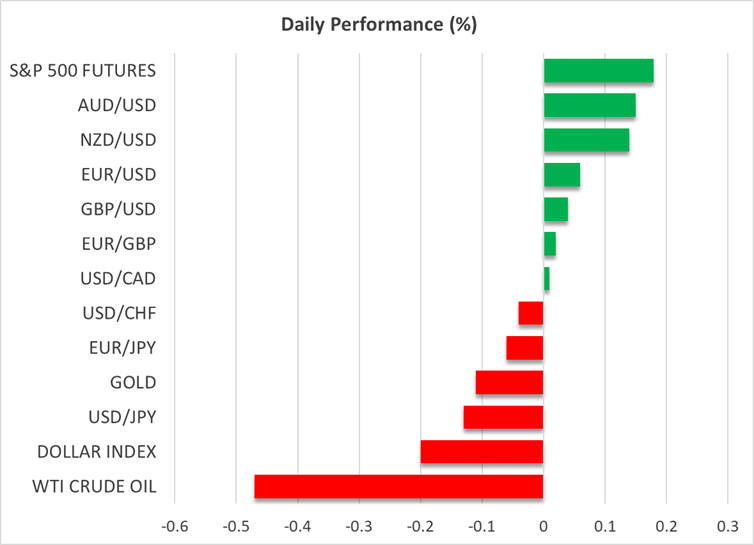Click the red EUR/JPY bar
The image size is (754, 545).
point(525,348)
